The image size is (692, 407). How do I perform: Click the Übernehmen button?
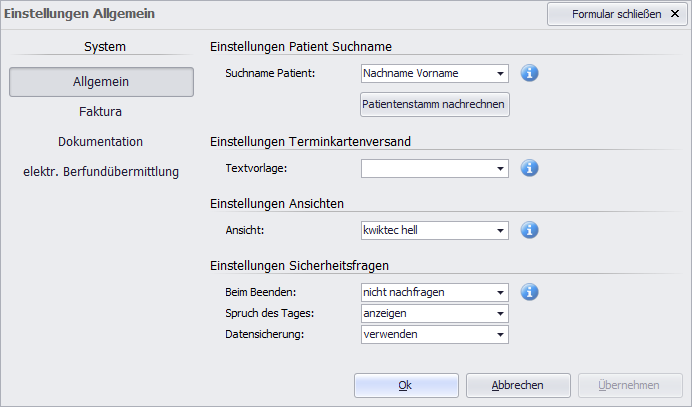[630, 385]
